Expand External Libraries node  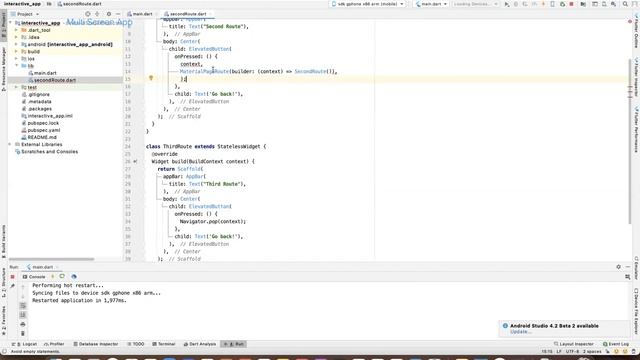pyautogui.click(x=11, y=144)
